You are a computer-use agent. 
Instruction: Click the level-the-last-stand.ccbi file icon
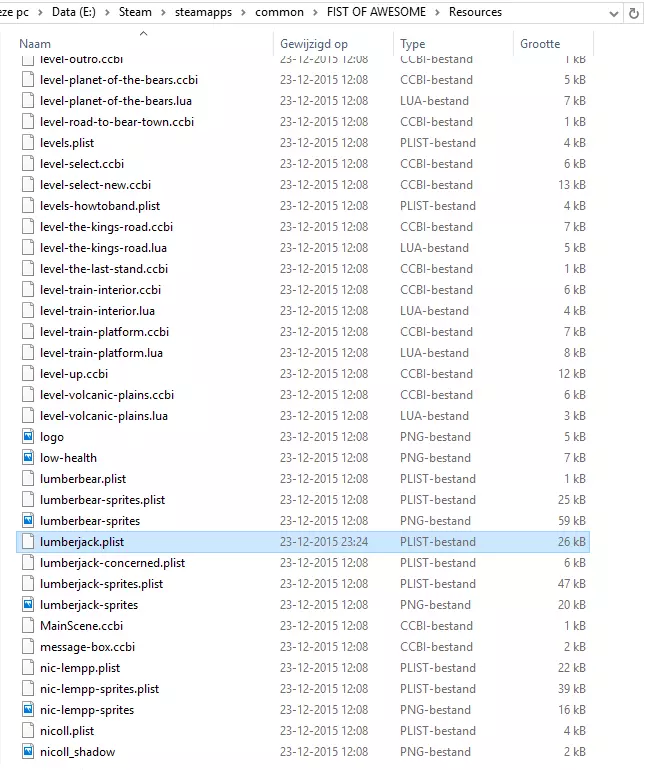(x=28, y=269)
